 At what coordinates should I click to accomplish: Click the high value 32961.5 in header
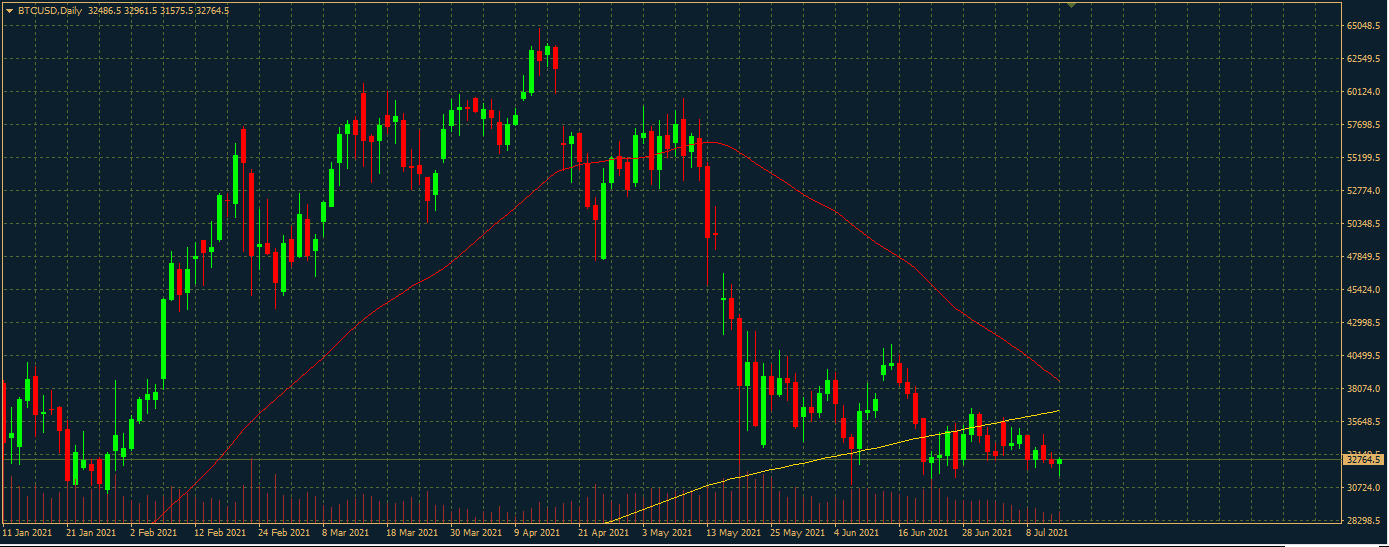click(x=142, y=10)
